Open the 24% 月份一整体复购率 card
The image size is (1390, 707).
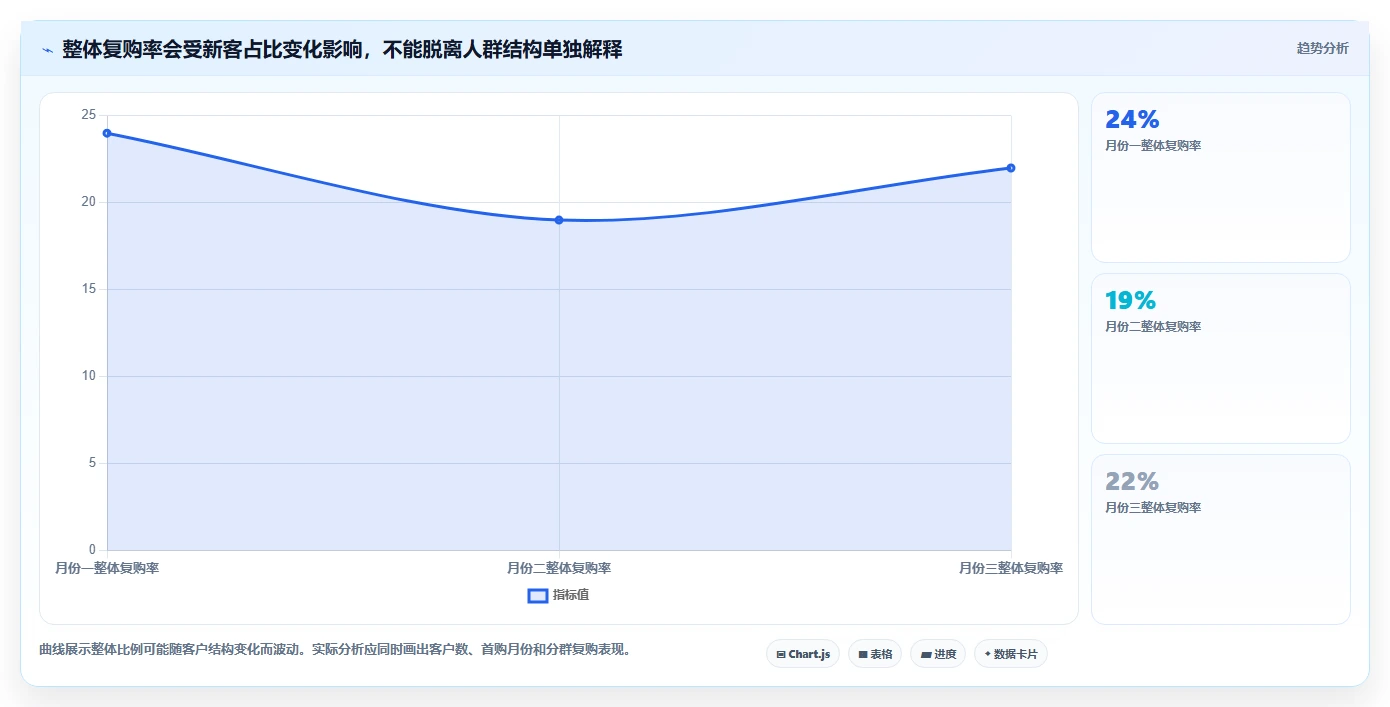tap(1220, 178)
